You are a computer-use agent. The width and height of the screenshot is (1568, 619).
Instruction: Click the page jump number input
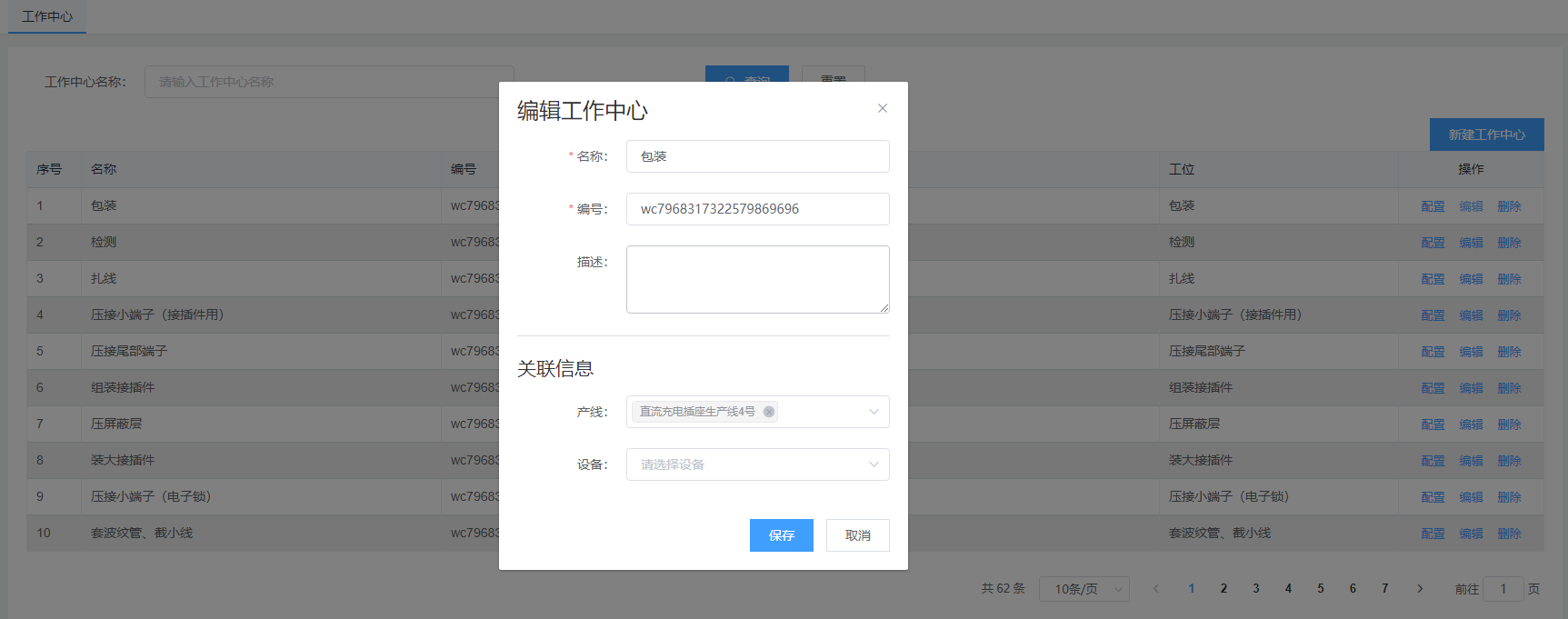[x=1503, y=589]
